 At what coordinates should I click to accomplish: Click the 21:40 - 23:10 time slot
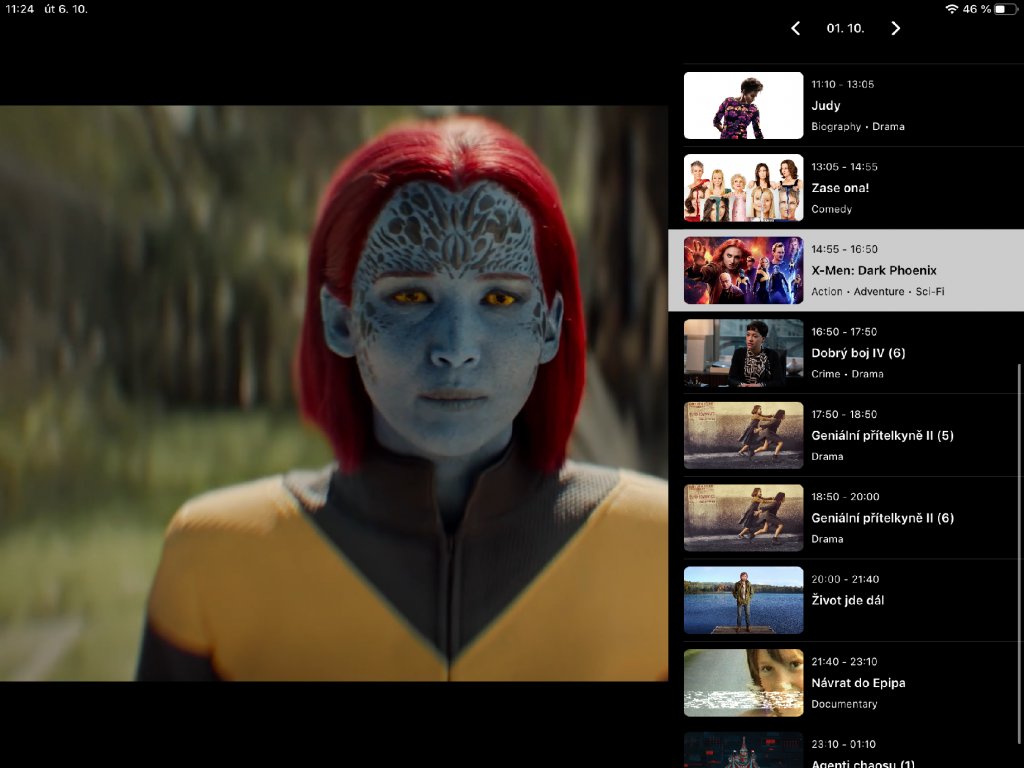click(844, 662)
